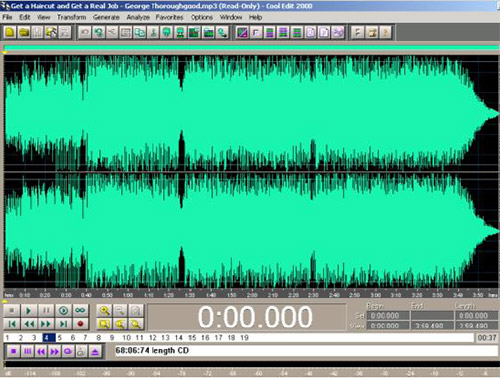The height and width of the screenshot is (380, 500).
Task: Click the green Rewind transport button
Action: coord(29,324)
